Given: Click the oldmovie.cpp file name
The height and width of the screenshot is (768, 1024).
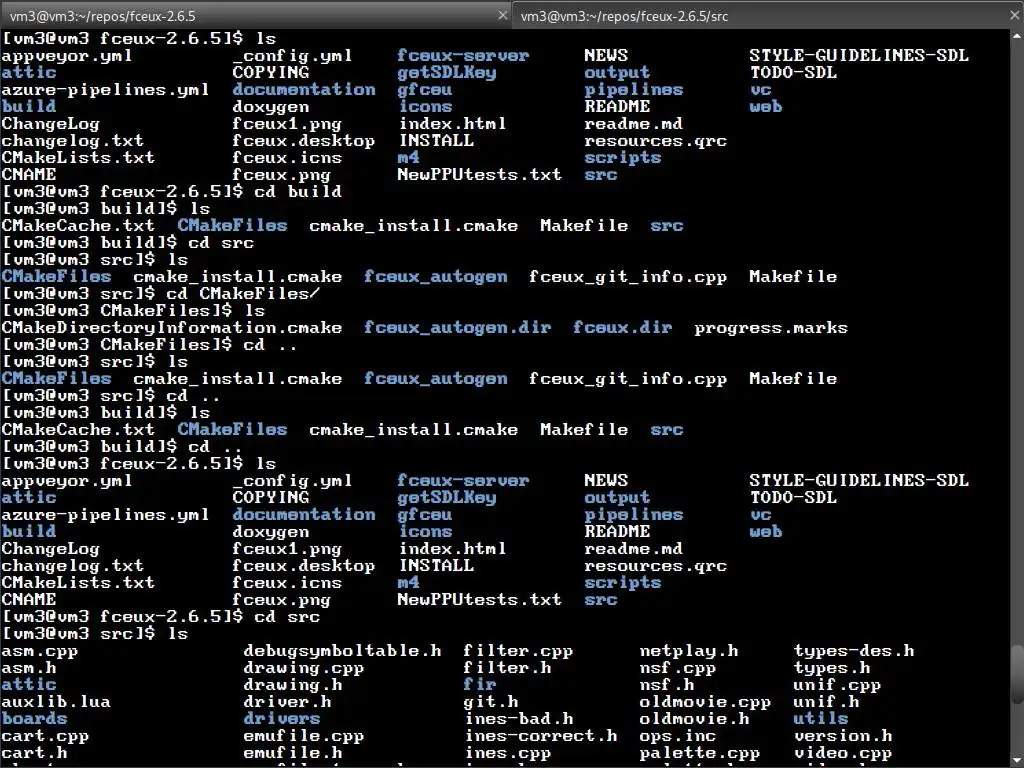Looking at the screenshot, I should tap(705, 702).
